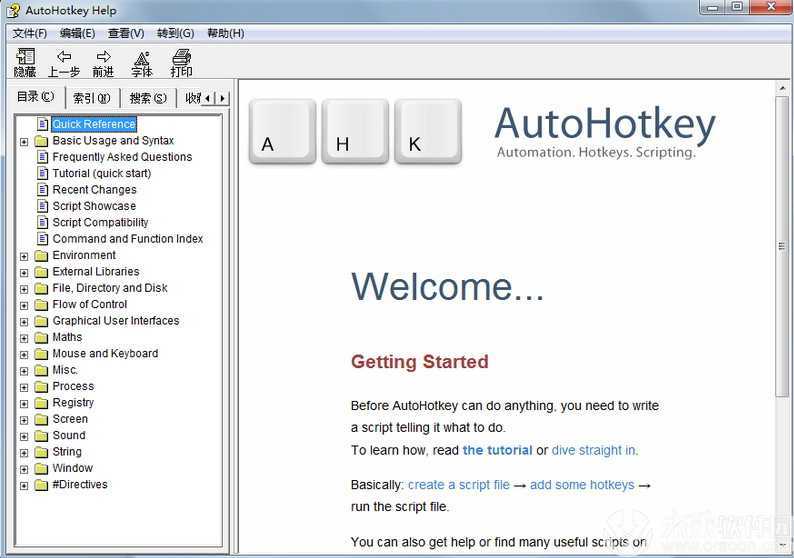This screenshot has width=794, height=558.
Task: Expand the Screen tree node
Action: 24,420
